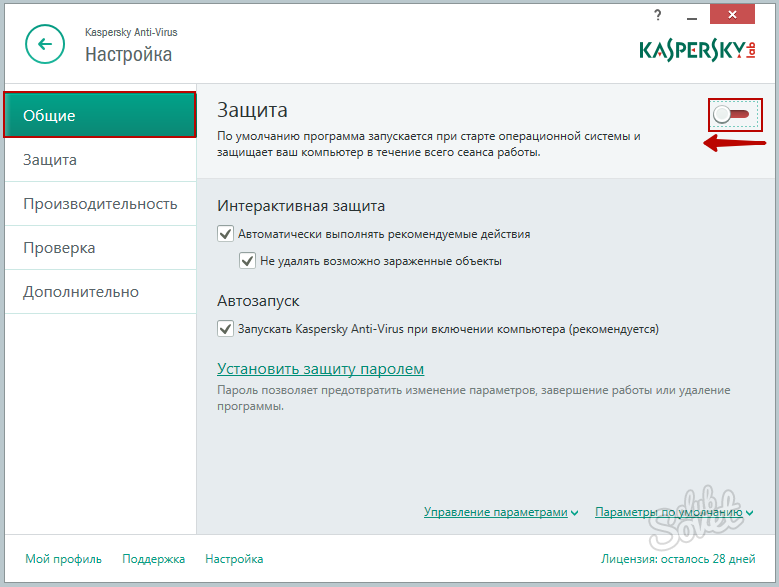Expand Параметры по умолчанию dropdown

(x=674, y=512)
